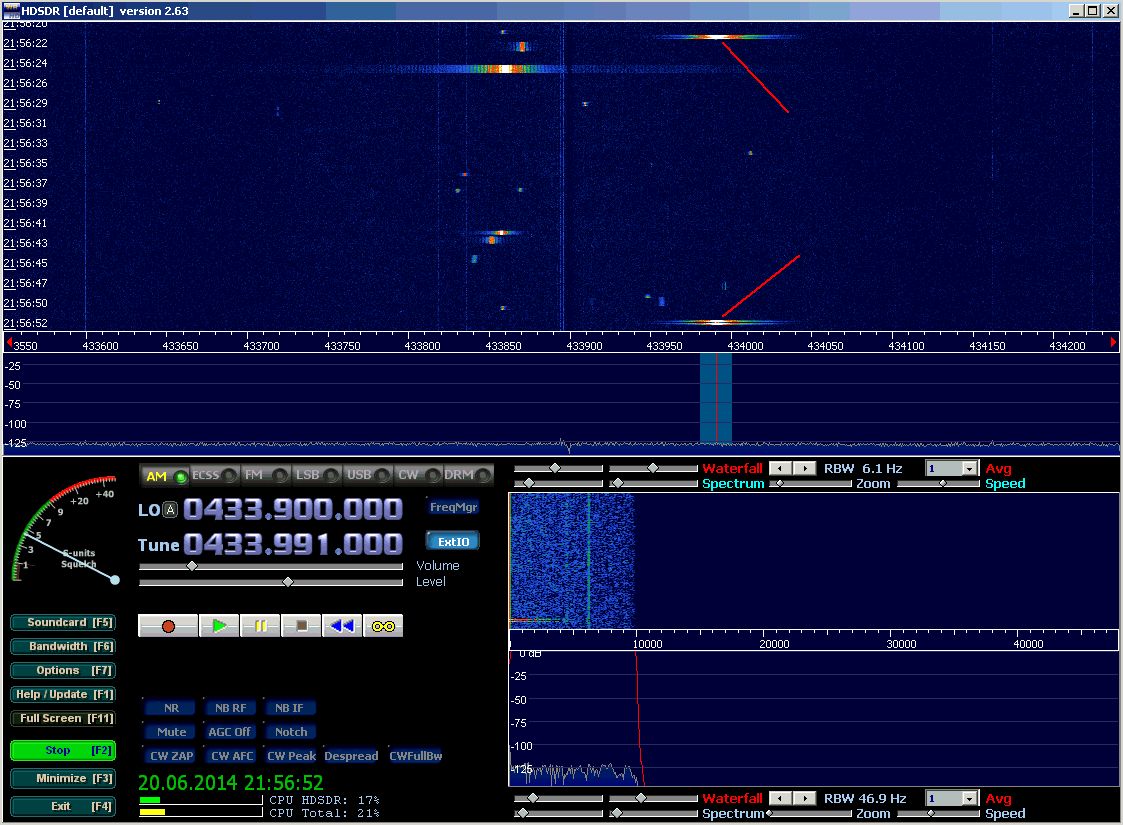Click the Volume slider track
The image size is (1123, 825).
point(274,566)
